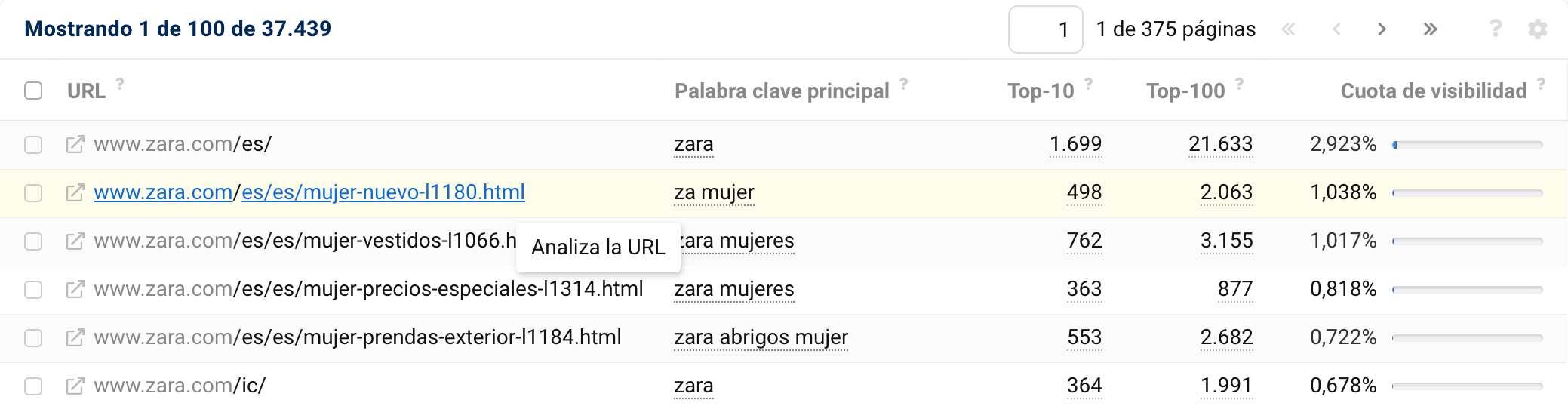Toggle the select-all checkbox in header
The height and width of the screenshot is (409, 1568).
tap(33, 91)
